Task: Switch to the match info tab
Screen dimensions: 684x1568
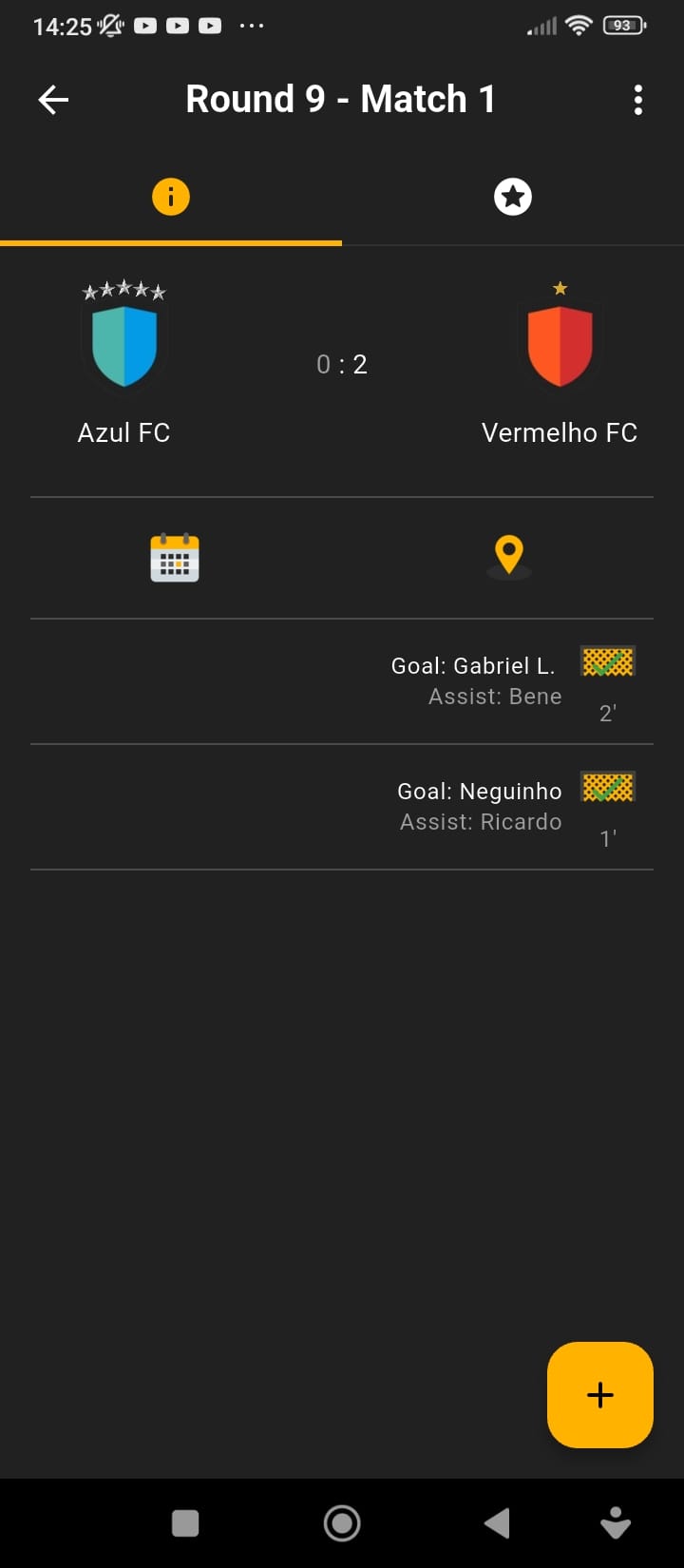Action: tap(171, 197)
